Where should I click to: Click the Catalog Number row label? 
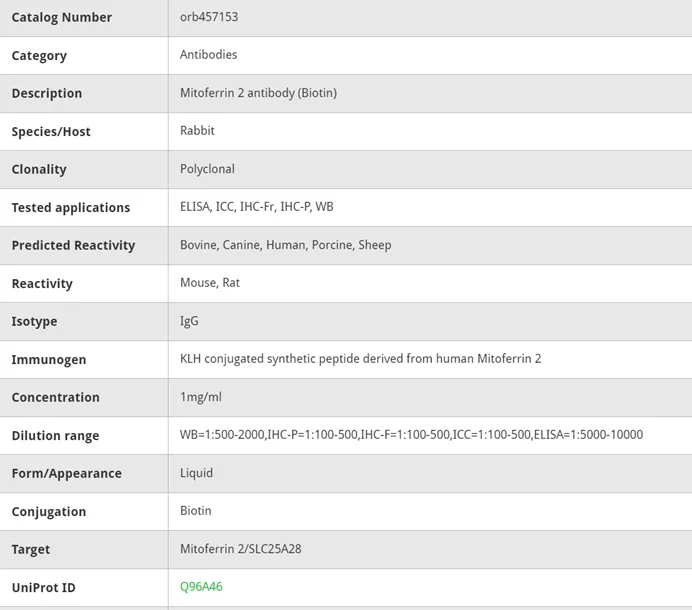tap(62, 17)
